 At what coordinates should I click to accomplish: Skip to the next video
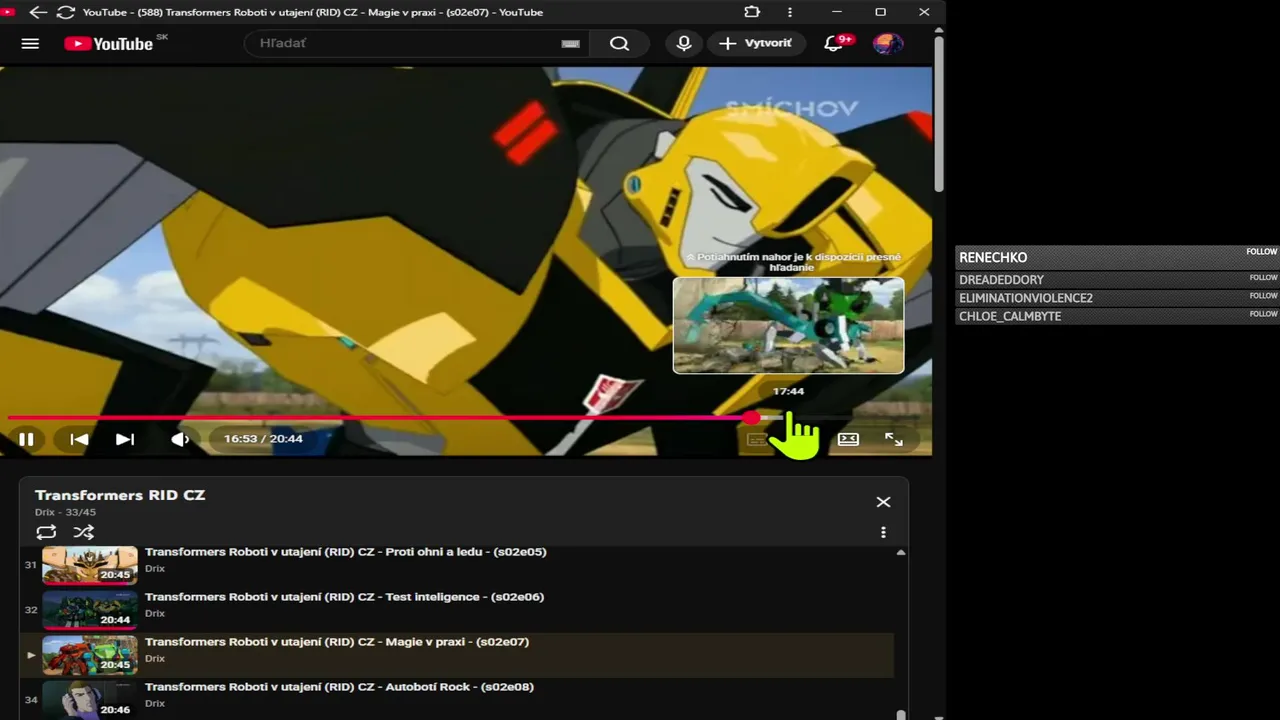point(125,439)
